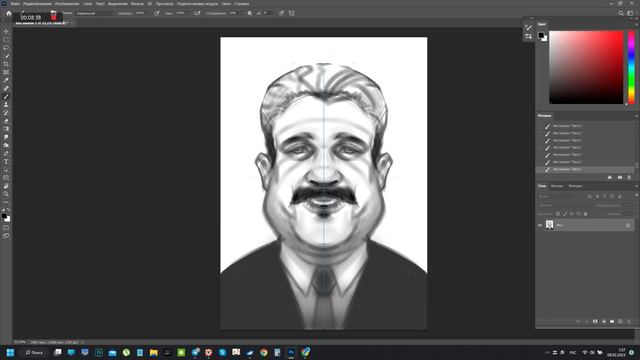Click foreground color swatch in left toolbar
The height and width of the screenshot is (360, 640).
4,216
